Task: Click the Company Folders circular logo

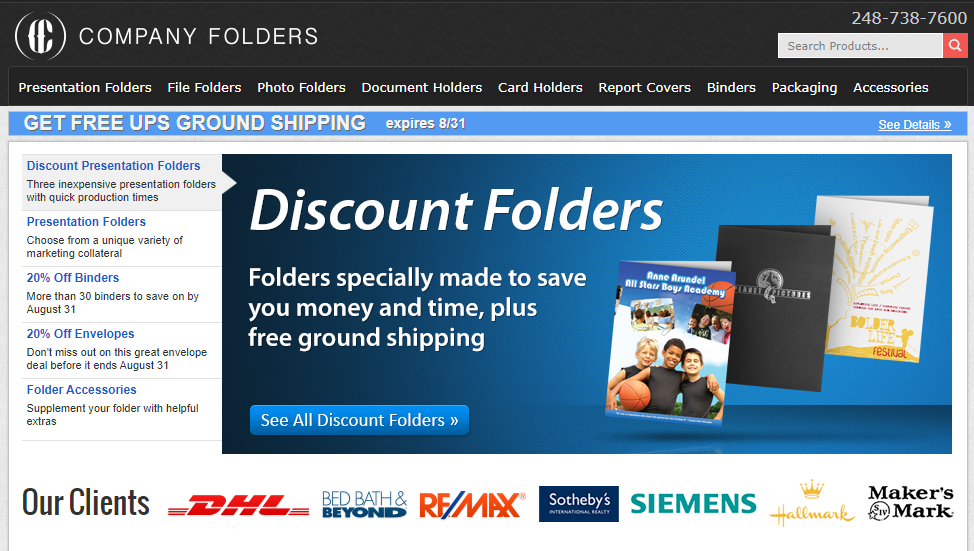Action: (x=40, y=36)
